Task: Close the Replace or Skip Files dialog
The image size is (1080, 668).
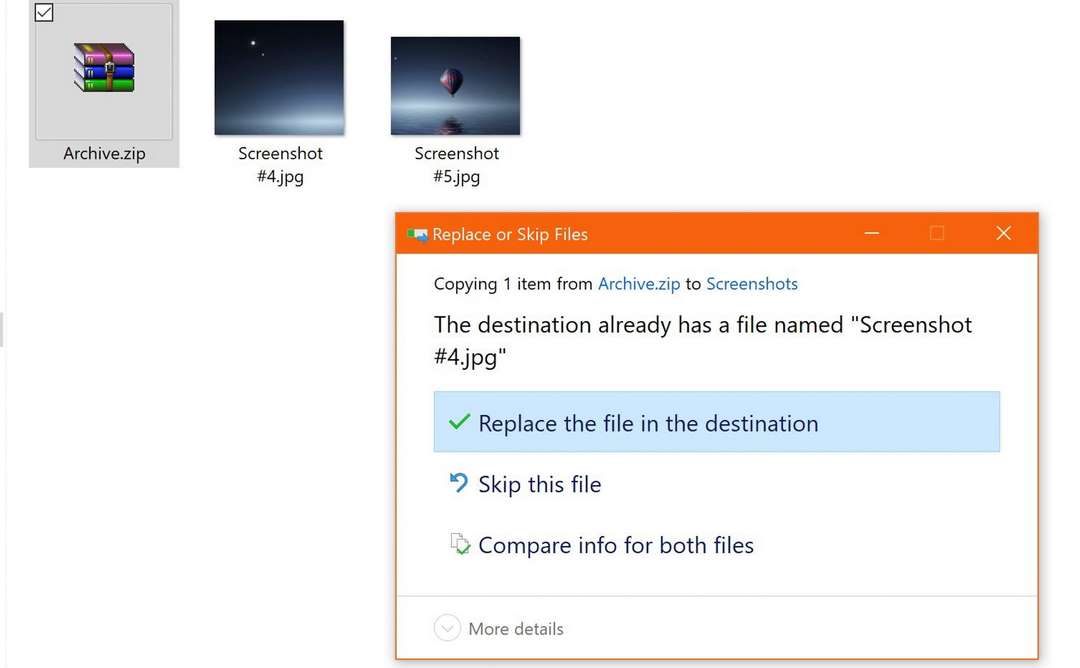Action: [1004, 233]
